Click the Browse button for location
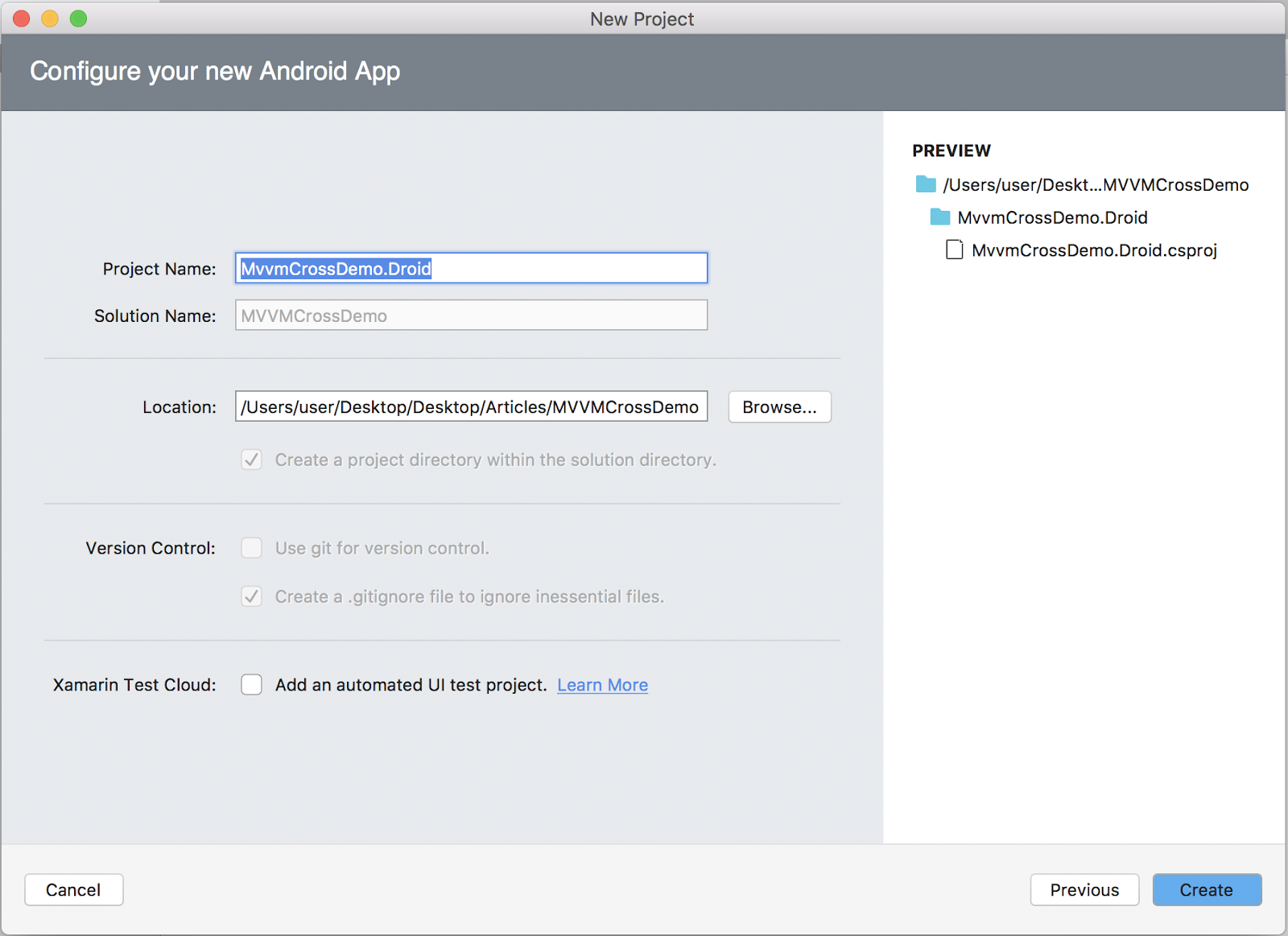The image size is (1288, 936). point(778,406)
